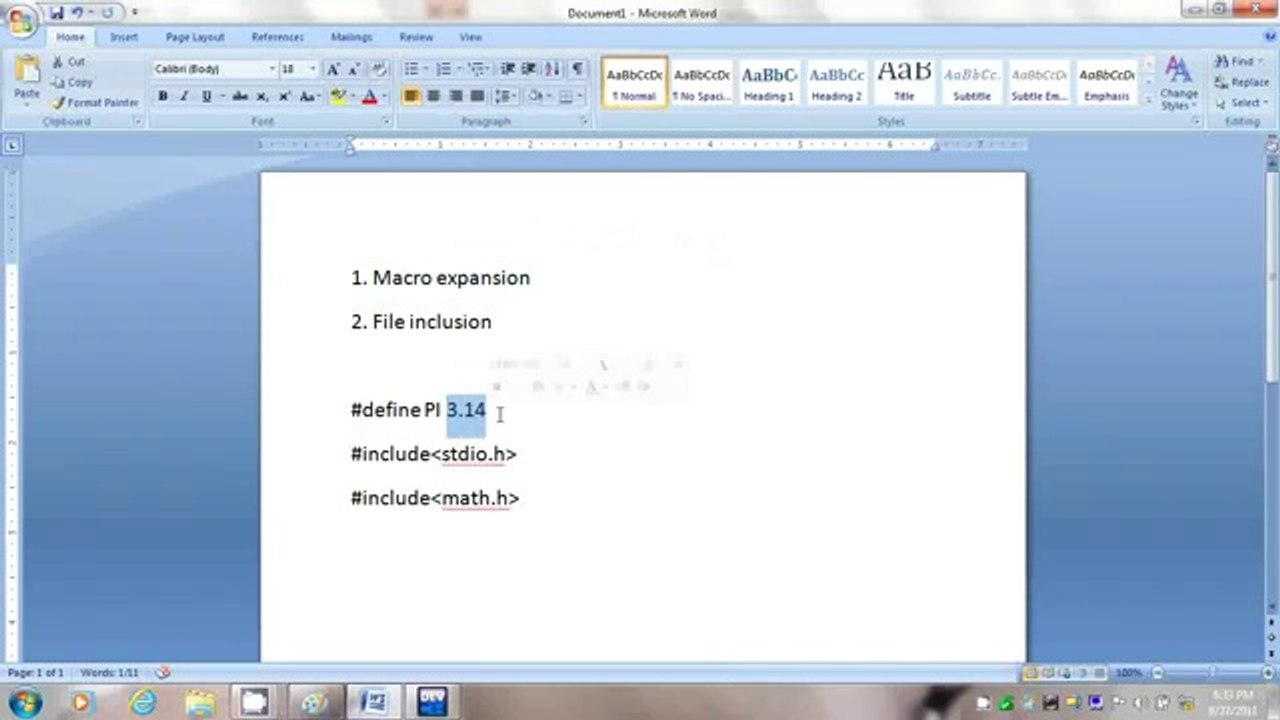
Task: Click the Grow Font icon
Action: coord(333,69)
